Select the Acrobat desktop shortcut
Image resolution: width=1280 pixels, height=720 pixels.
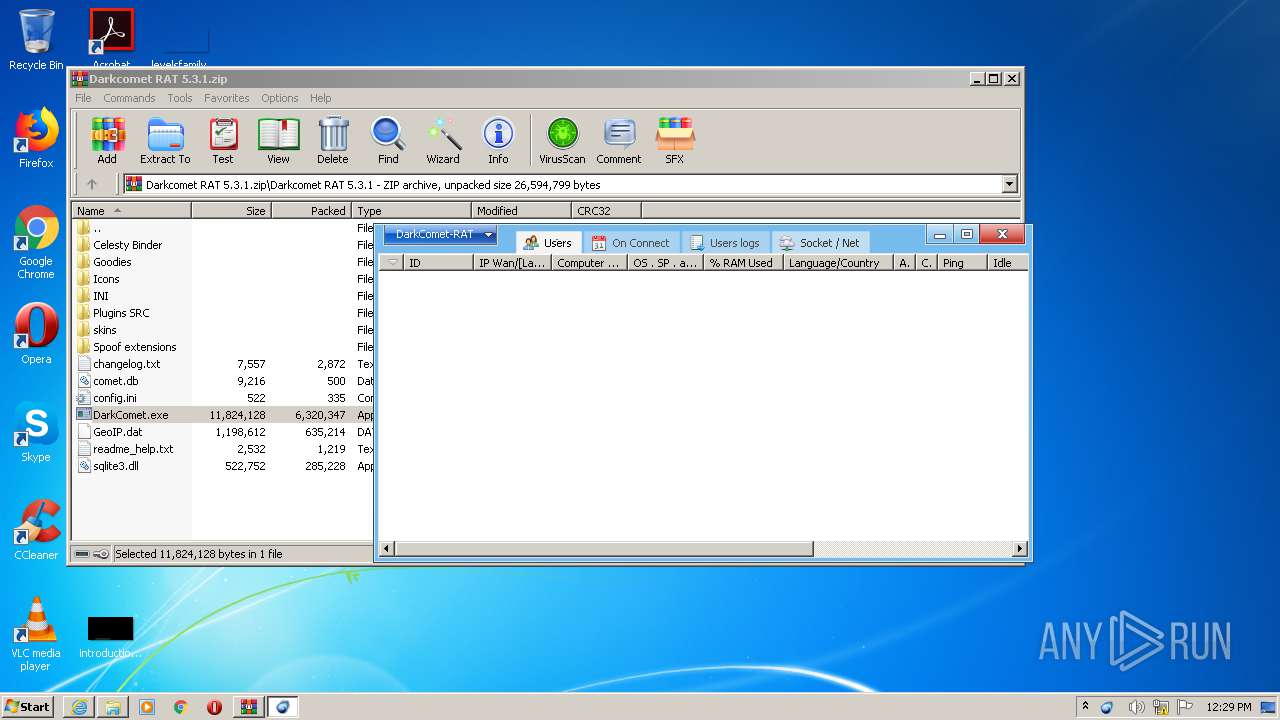(112, 38)
